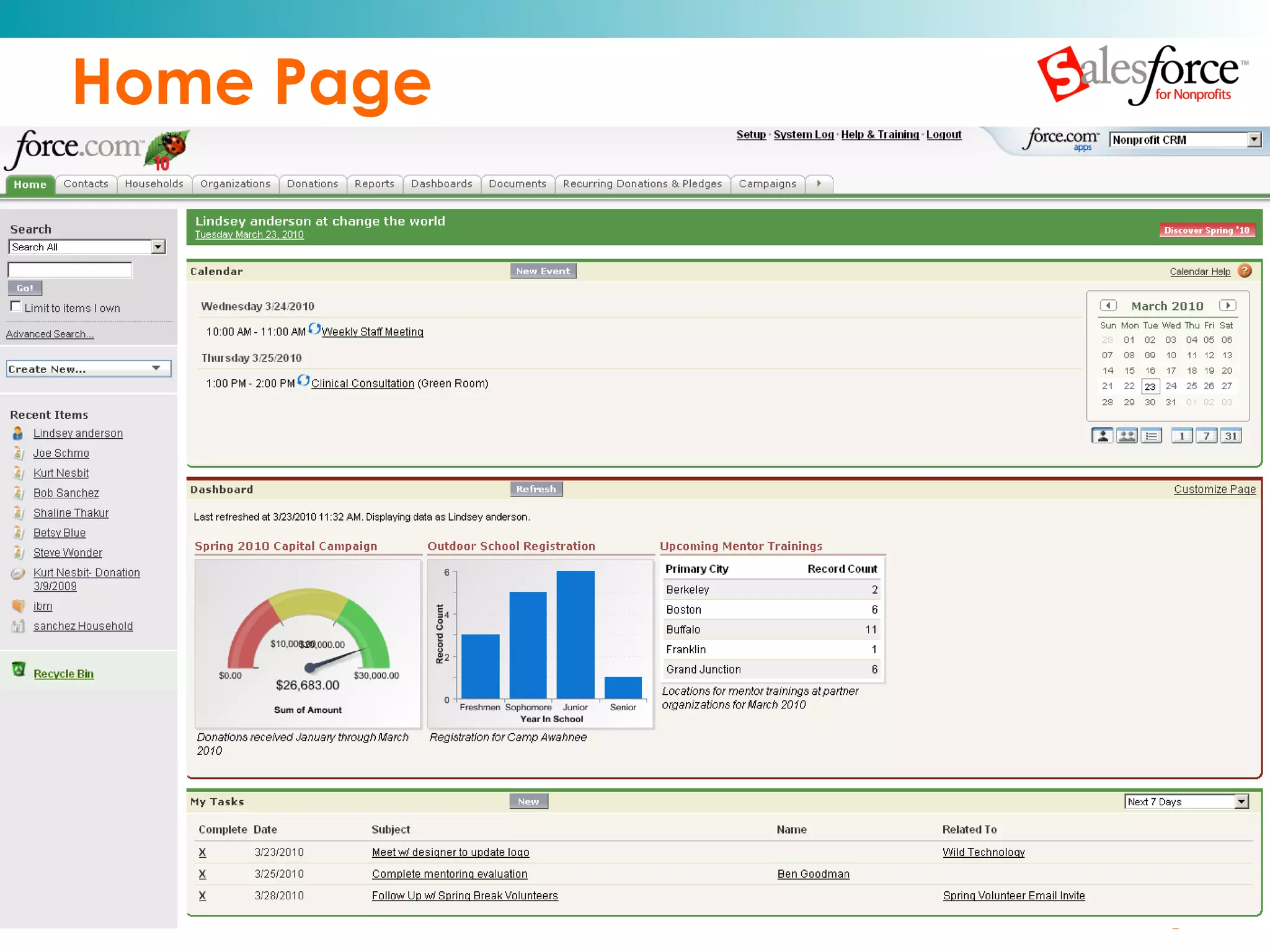This screenshot has height=952, width=1270.
Task: Switch calendar to day view icon
Action: (x=1182, y=436)
